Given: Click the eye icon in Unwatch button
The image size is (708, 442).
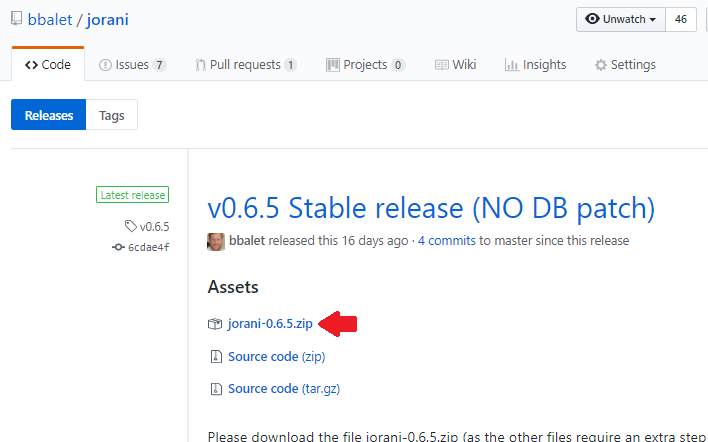Looking at the screenshot, I should (592, 19).
